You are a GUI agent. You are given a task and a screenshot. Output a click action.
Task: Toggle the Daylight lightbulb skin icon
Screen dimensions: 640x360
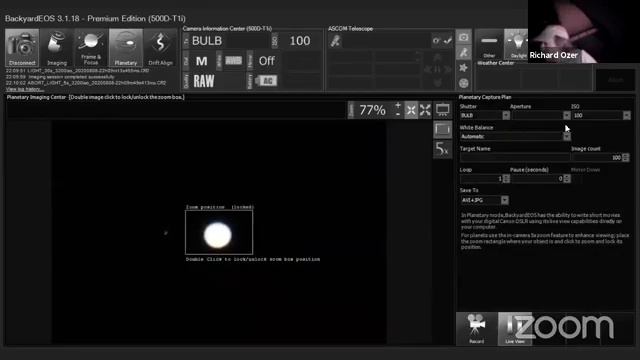[x=517, y=45]
